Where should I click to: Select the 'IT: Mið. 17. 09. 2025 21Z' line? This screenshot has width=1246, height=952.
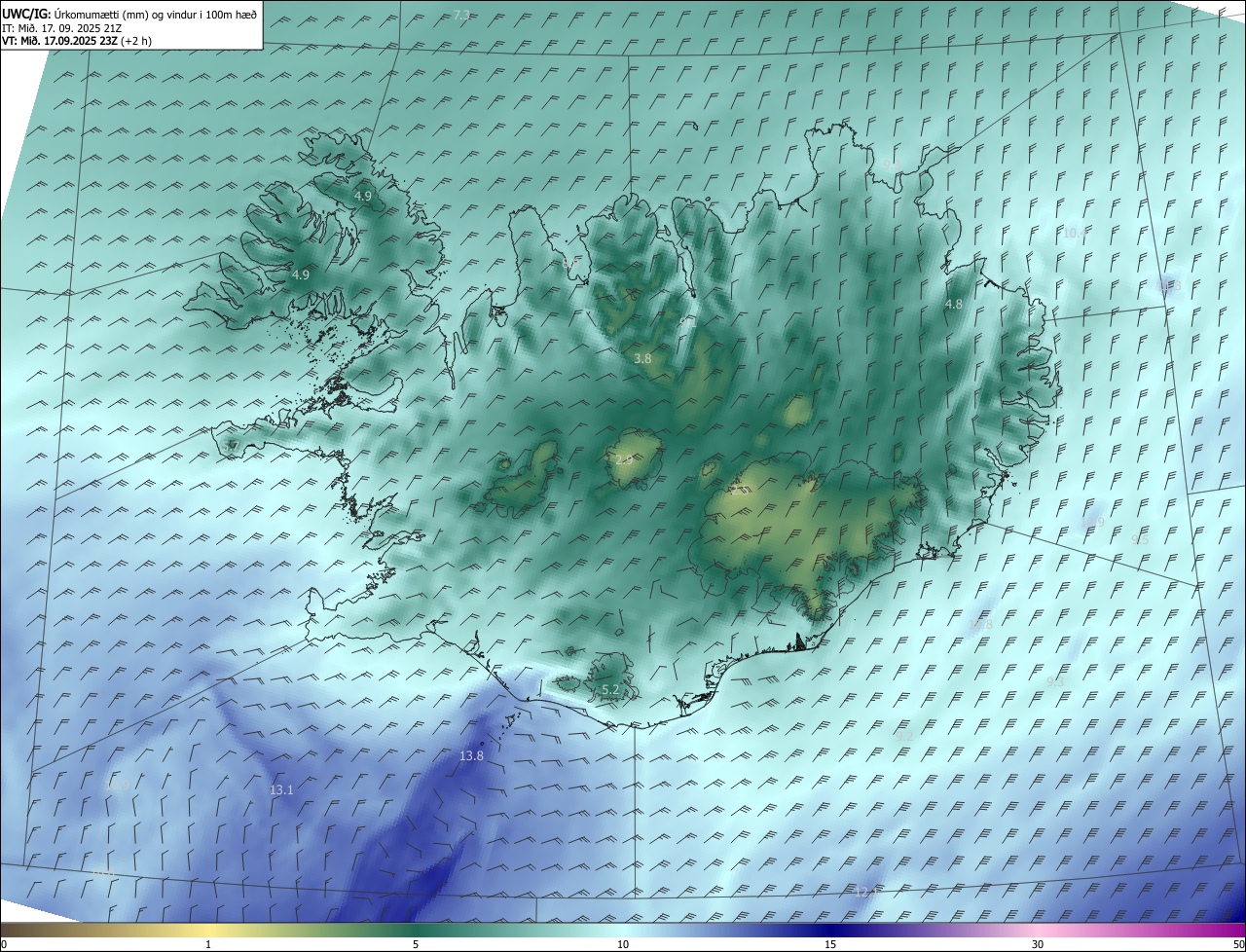(x=61, y=28)
